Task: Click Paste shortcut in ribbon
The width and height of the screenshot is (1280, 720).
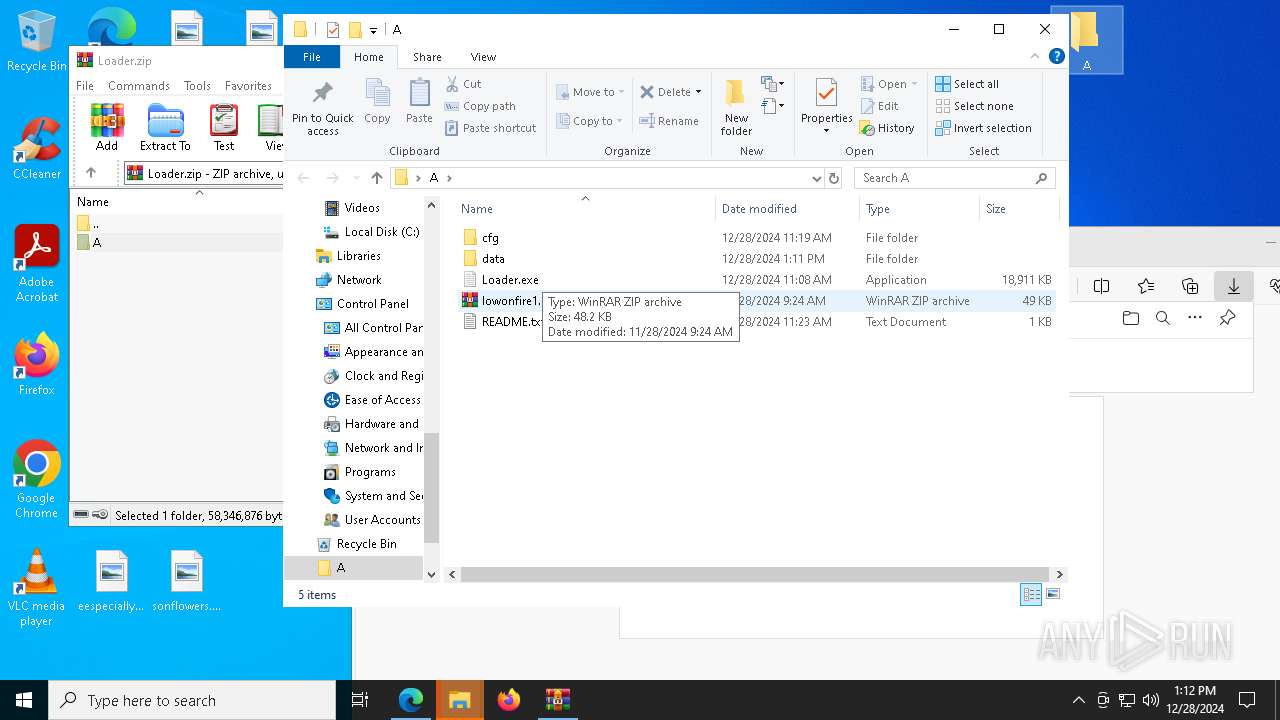Action: 490,128
